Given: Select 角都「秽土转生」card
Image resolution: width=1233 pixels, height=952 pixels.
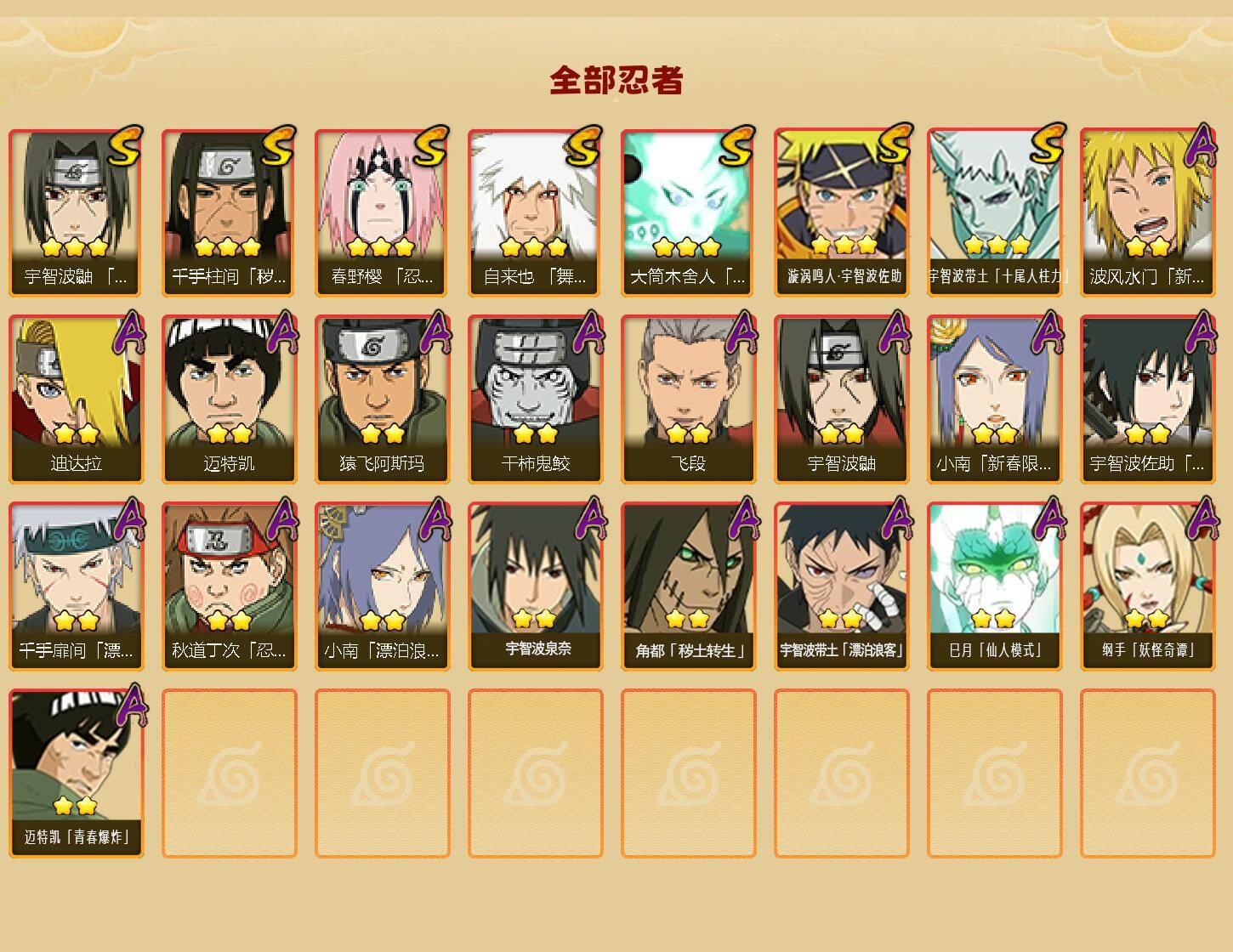Looking at the screenshot, I should (x=689, y=586).
